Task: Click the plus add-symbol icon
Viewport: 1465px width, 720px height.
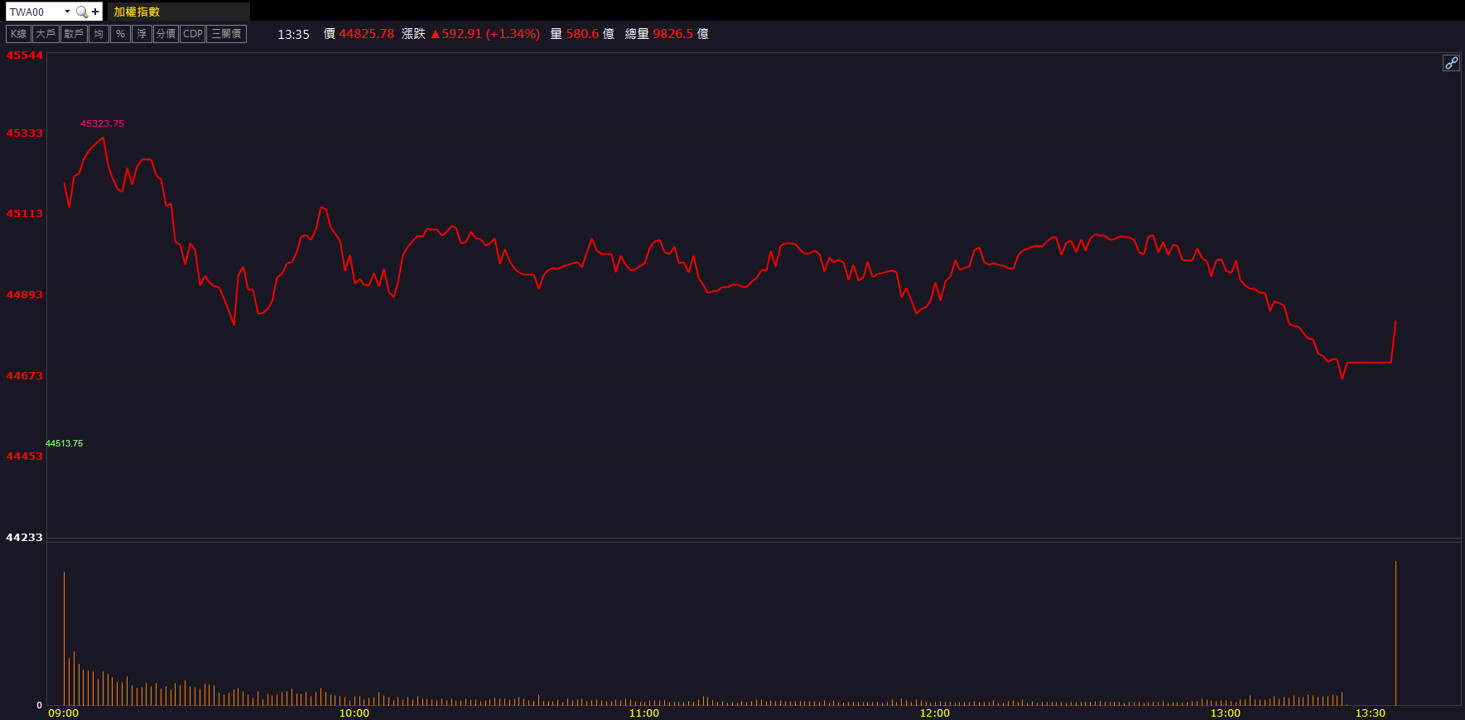Action: 95,12
